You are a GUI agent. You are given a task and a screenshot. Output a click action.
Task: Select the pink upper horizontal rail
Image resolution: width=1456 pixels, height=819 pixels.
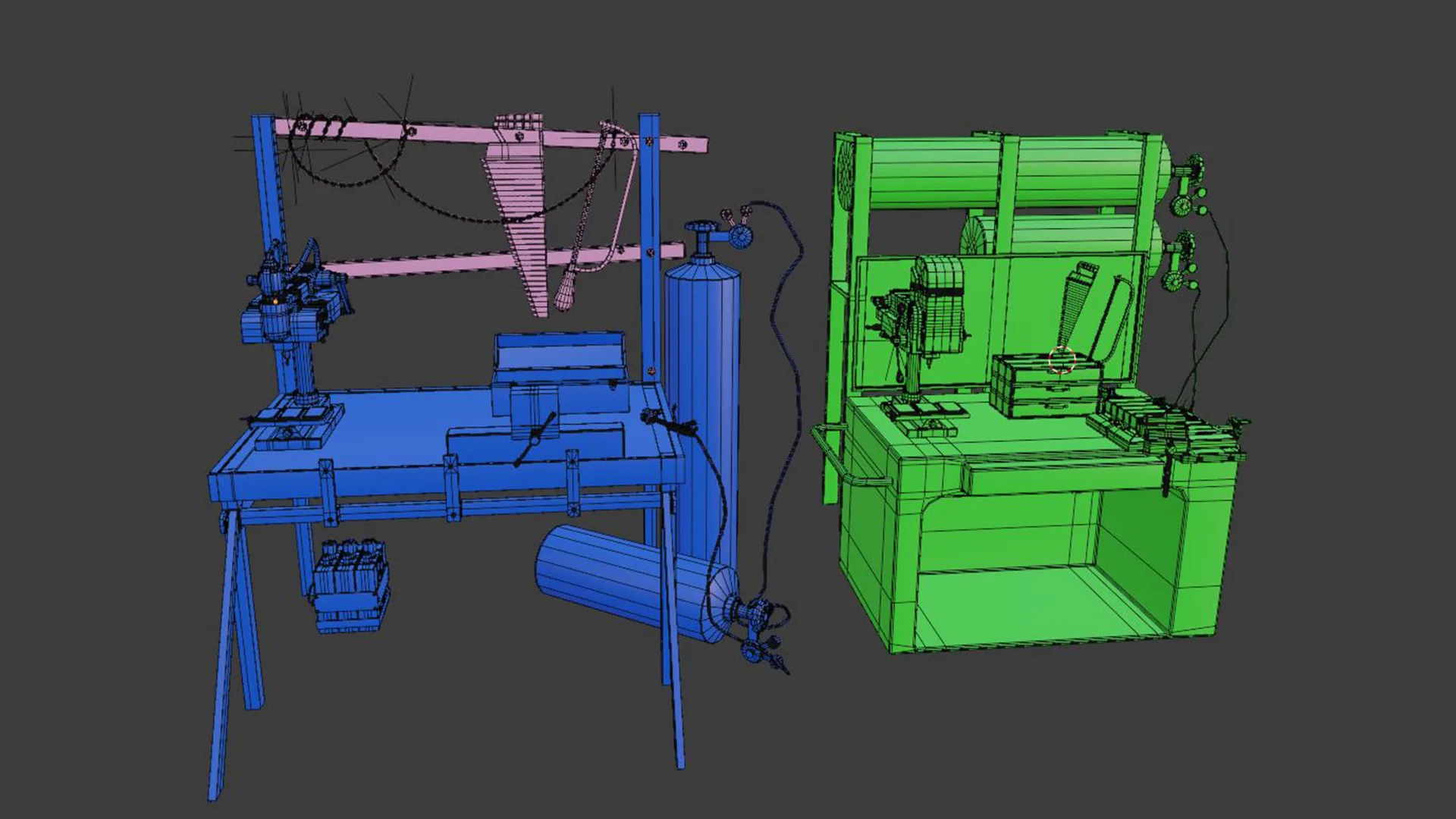[455, 132]
